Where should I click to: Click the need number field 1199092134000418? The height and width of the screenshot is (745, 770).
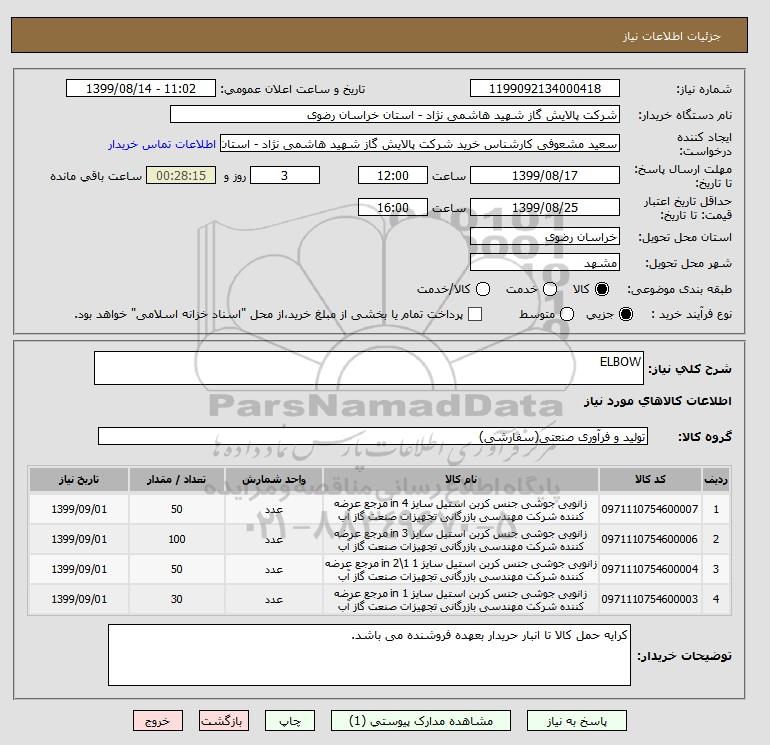tap(545, 88)
